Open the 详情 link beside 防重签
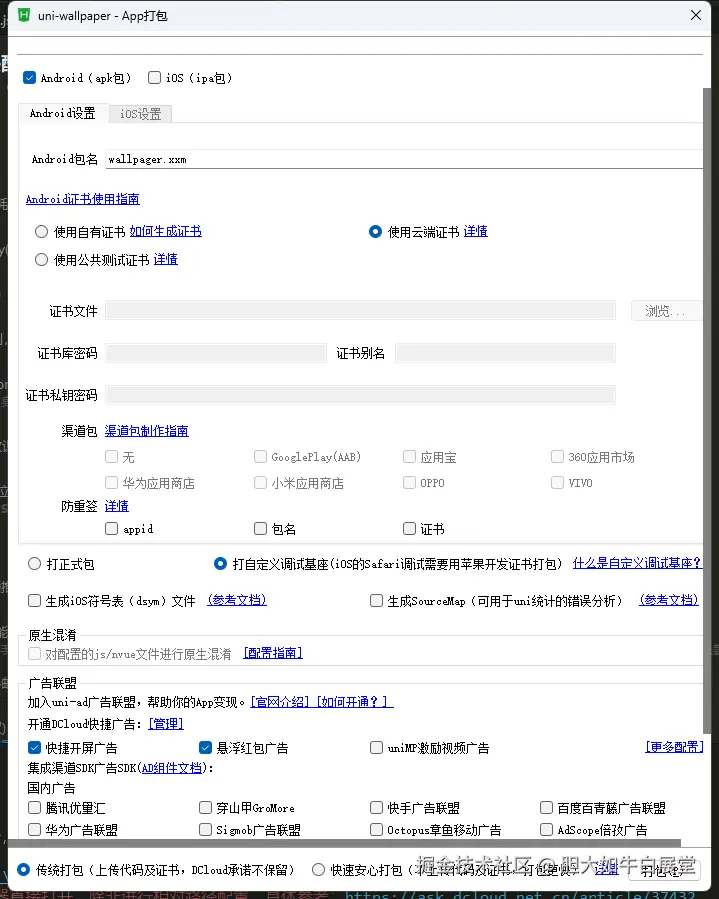This screenshot has width=719, height=899. coord(117,506)
